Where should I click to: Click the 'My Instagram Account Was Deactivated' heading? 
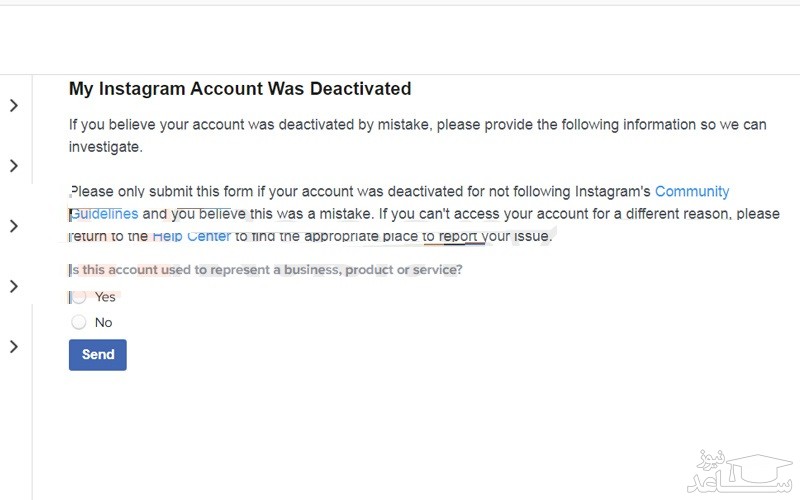(x=240, y=89)
